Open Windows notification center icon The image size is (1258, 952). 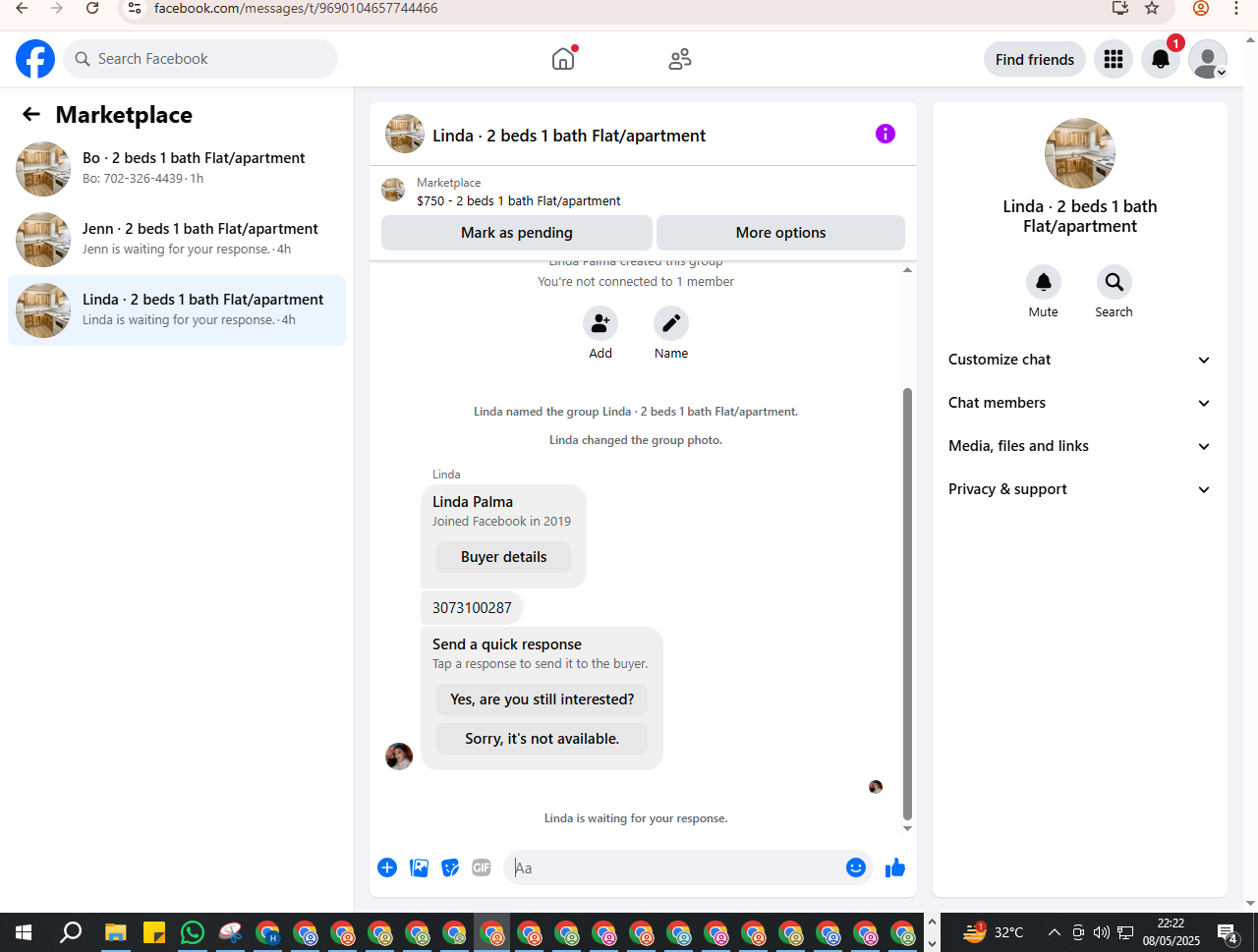click(x=1228, y=932)
